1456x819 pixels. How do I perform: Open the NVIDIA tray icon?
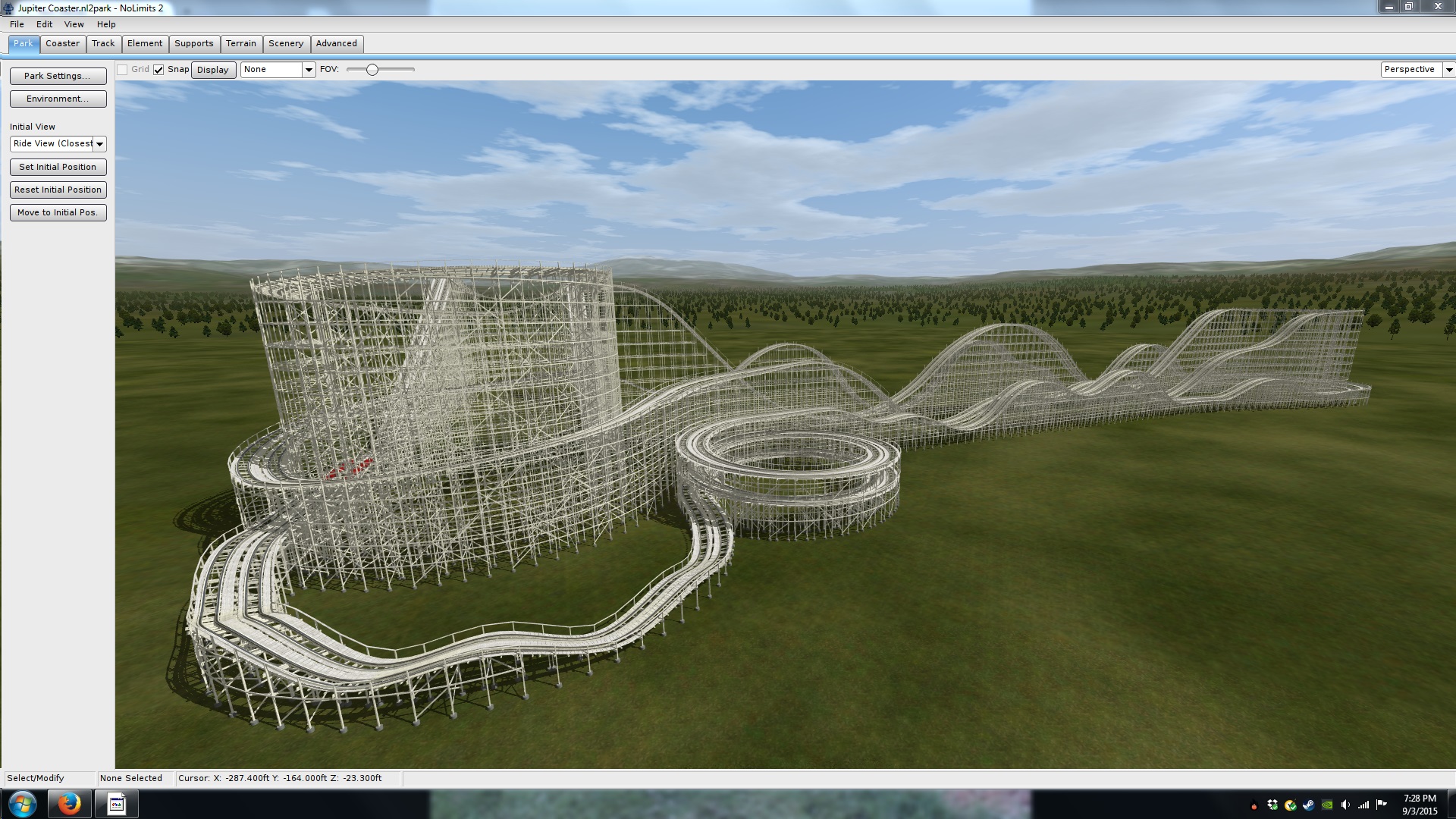pyautogui.click(x=1326, y=805)
